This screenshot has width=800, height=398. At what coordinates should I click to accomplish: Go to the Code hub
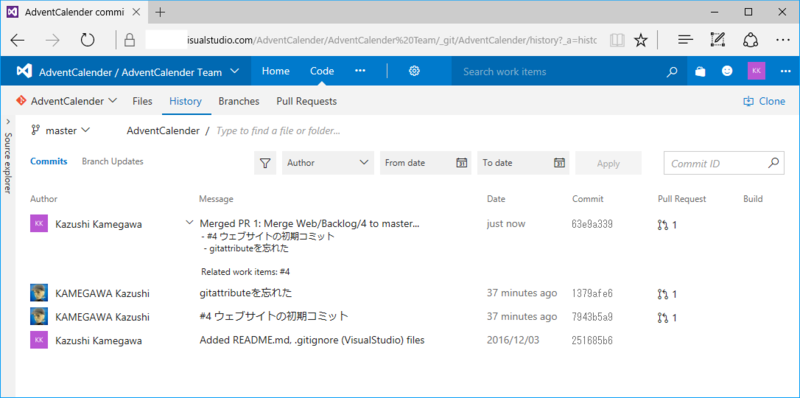322,71
